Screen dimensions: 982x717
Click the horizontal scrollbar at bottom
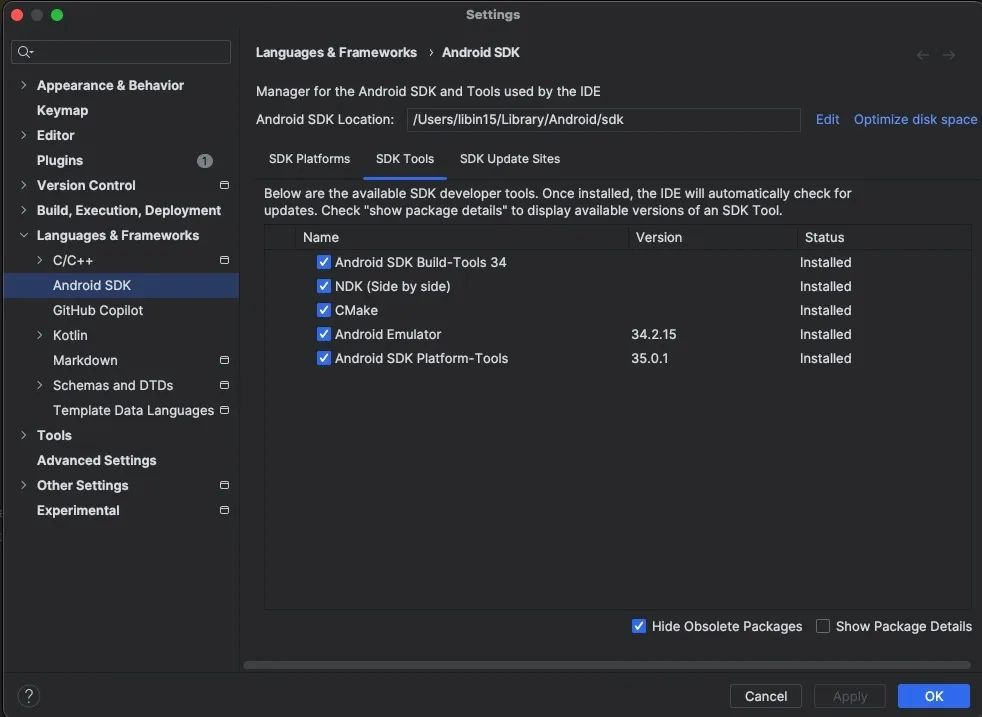(606, 665)
